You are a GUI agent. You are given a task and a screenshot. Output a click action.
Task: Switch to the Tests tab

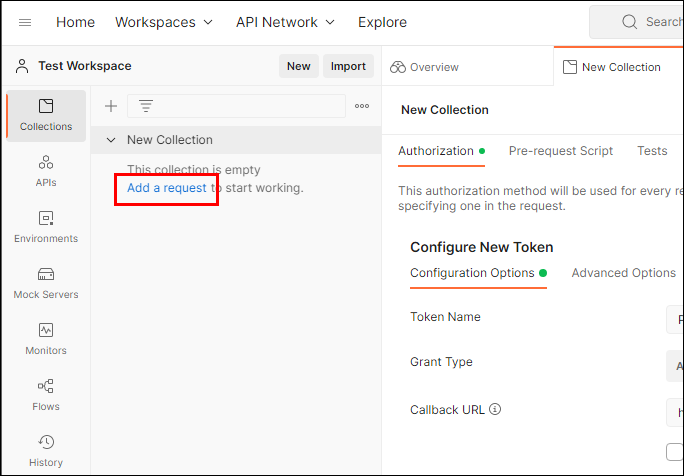click(x=652, y=151)
